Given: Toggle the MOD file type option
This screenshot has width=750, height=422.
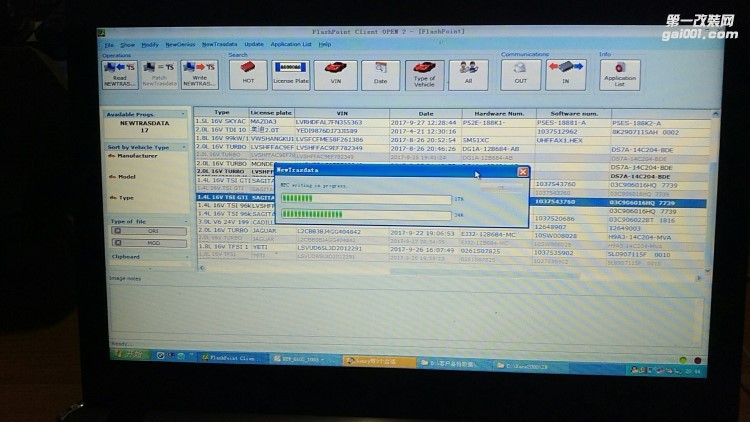Looking at the screenshot, I should [x=152, y=242].
